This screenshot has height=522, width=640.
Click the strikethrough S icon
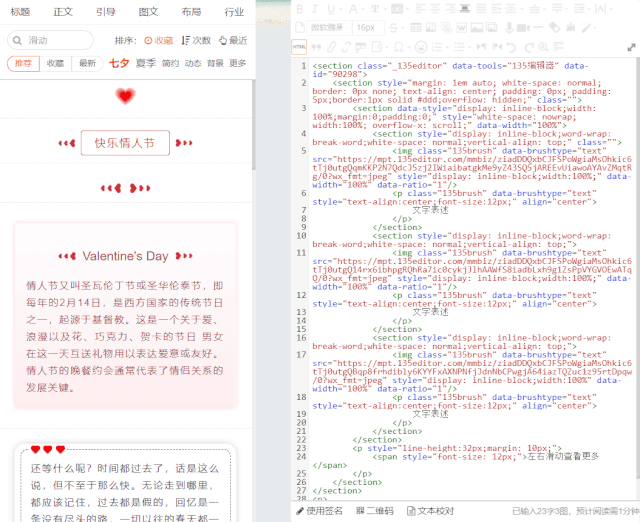coord(393,27)
